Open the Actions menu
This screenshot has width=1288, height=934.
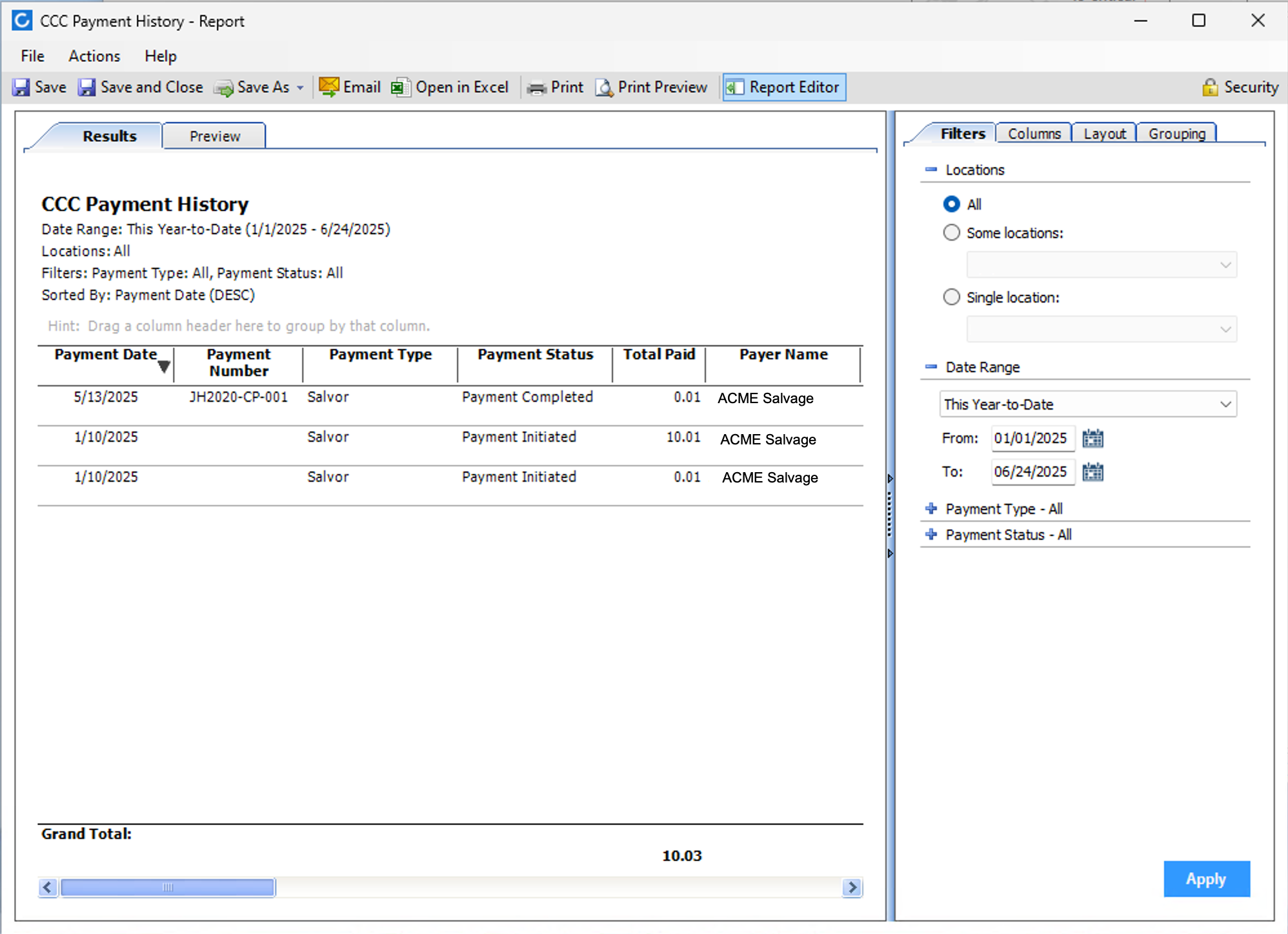94,56
